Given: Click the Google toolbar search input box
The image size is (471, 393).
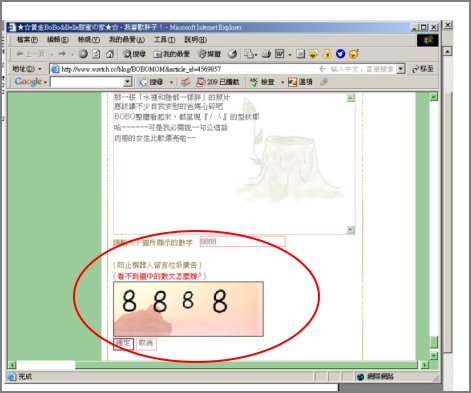Looking at the screenshot, I should [87, 82].
